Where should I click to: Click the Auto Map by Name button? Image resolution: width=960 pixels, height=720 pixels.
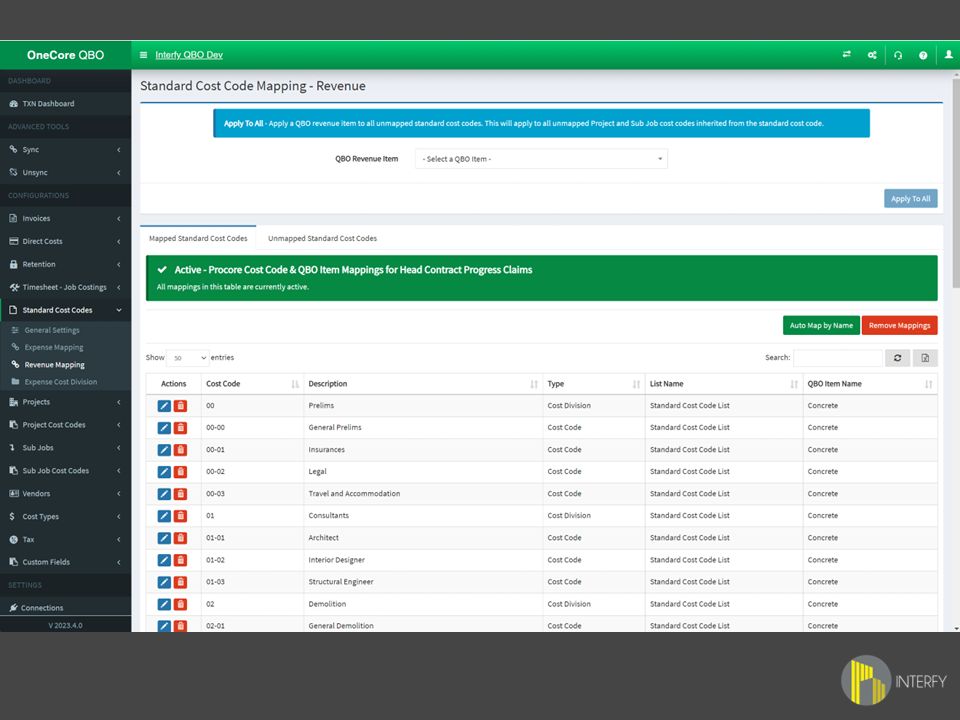(x=821, y=325)
